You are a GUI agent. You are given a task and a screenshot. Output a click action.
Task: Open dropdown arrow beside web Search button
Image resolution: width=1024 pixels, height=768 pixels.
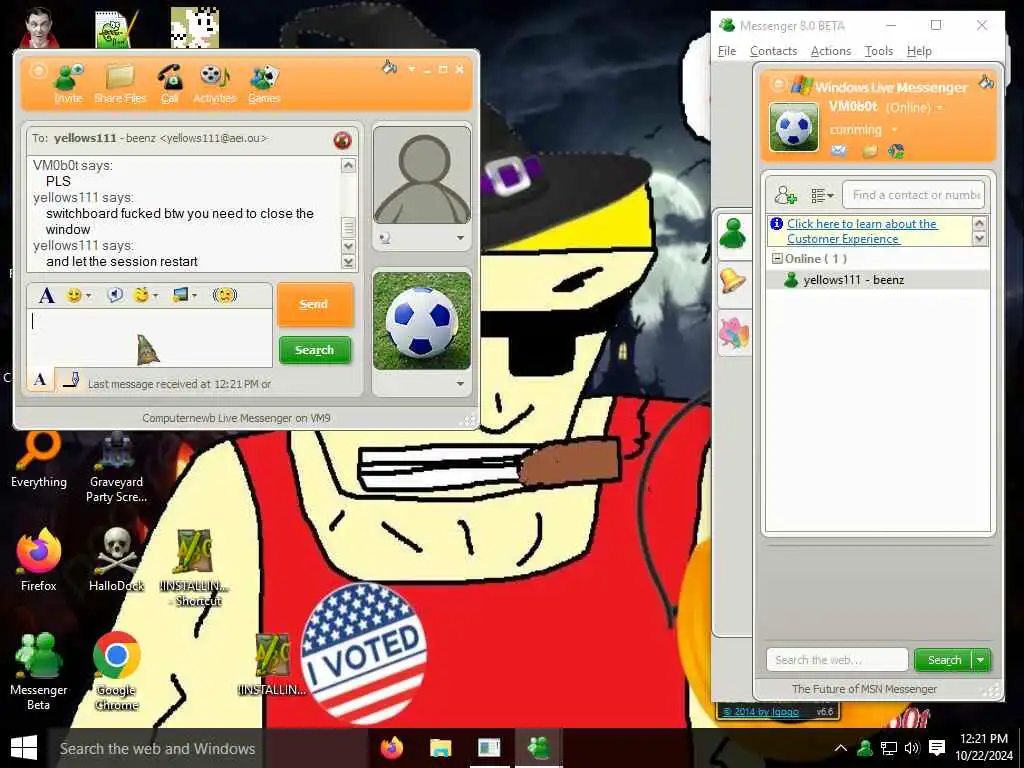[x=981, y=660]
